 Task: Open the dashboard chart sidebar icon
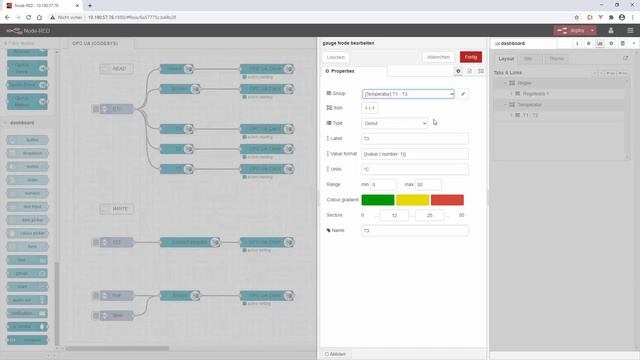pos(600,43)
